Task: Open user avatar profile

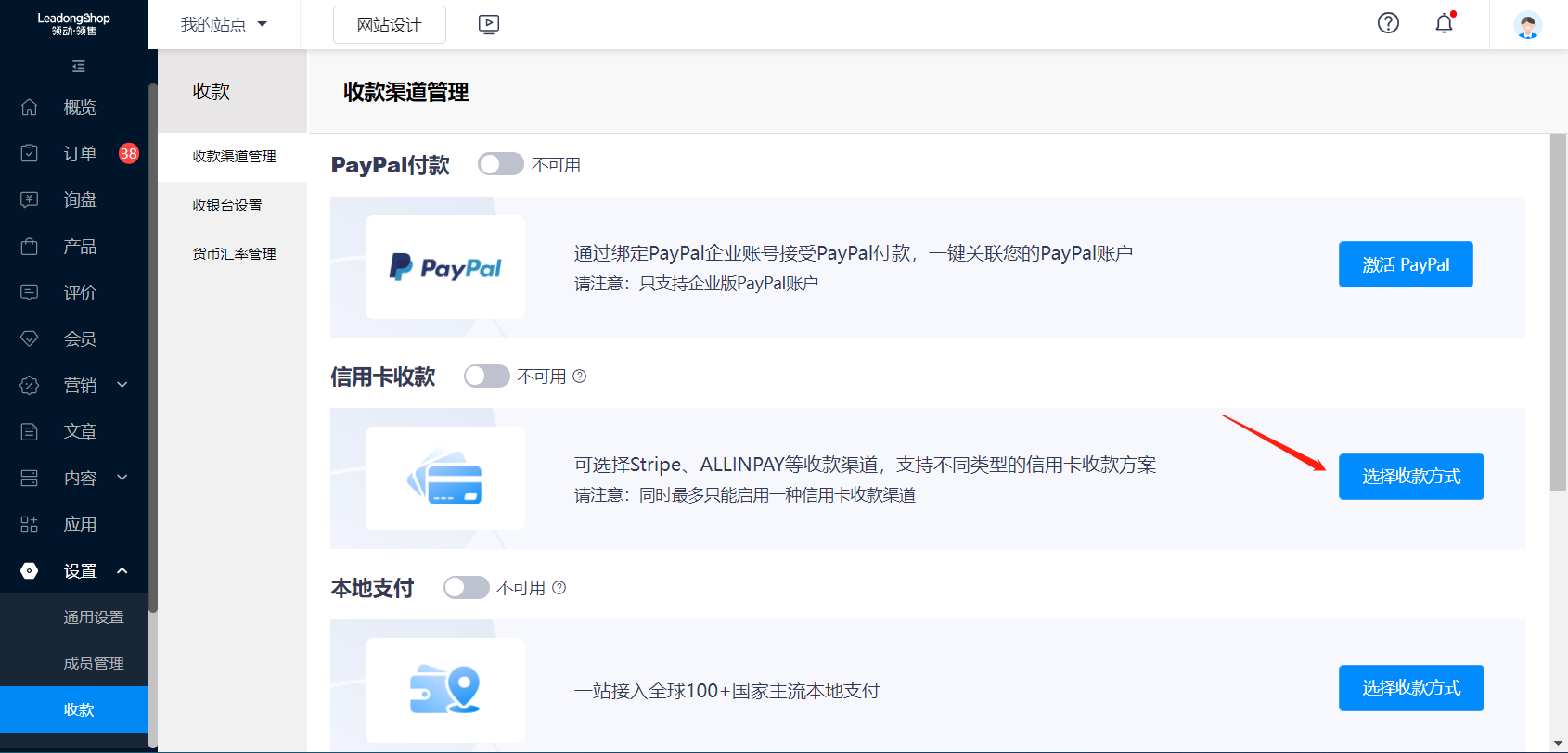Action: coord(1527,25)
